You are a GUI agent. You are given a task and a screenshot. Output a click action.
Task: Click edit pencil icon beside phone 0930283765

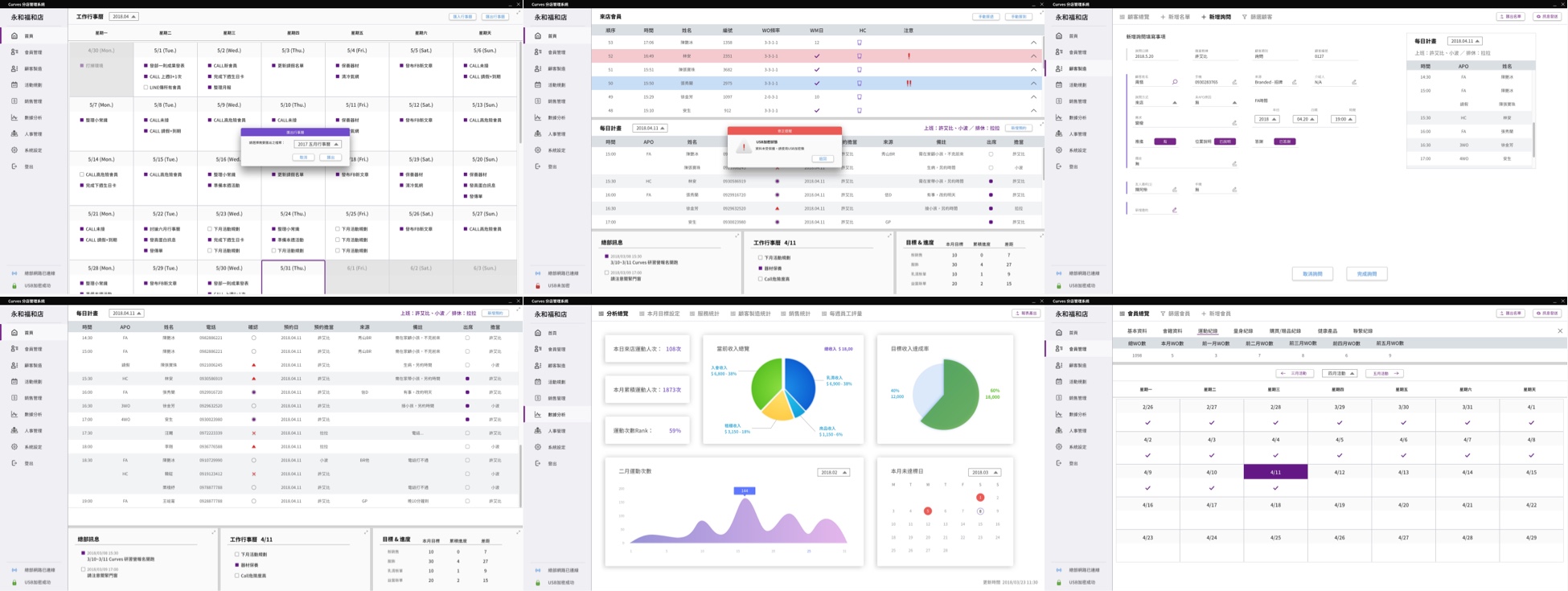point(1234,82)
